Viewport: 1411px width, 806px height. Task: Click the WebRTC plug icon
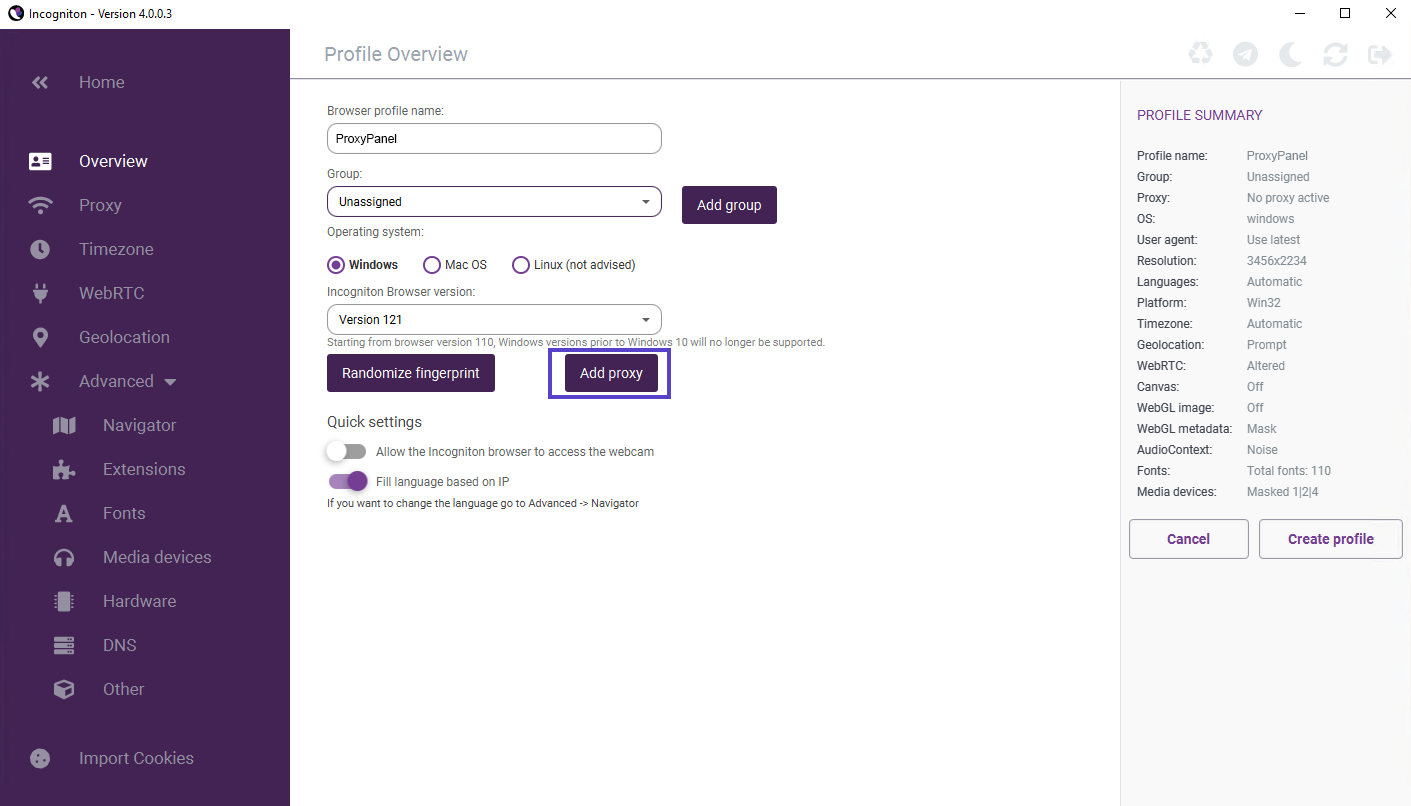click(x=41, y=293)
